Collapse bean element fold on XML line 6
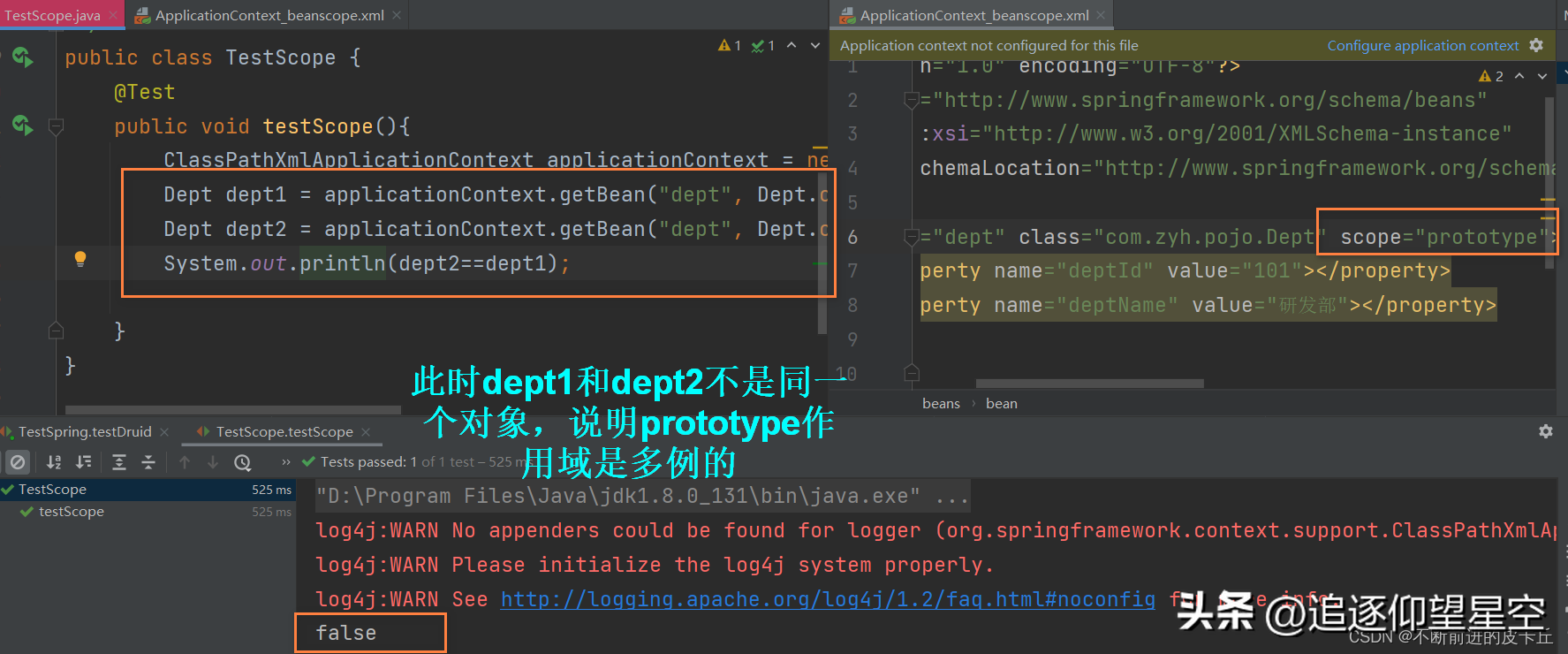This screenshot has width=1568, height=654. click(x=912, y=237)
